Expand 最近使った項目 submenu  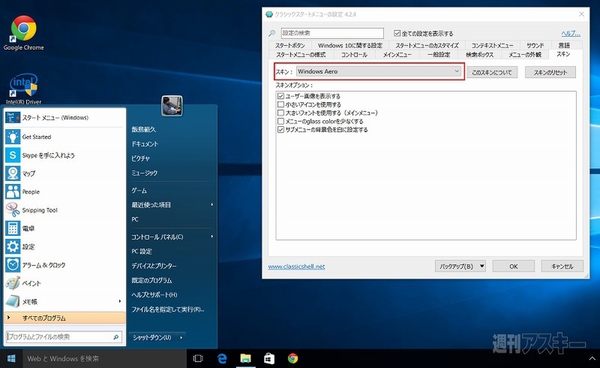pos(212,205)
